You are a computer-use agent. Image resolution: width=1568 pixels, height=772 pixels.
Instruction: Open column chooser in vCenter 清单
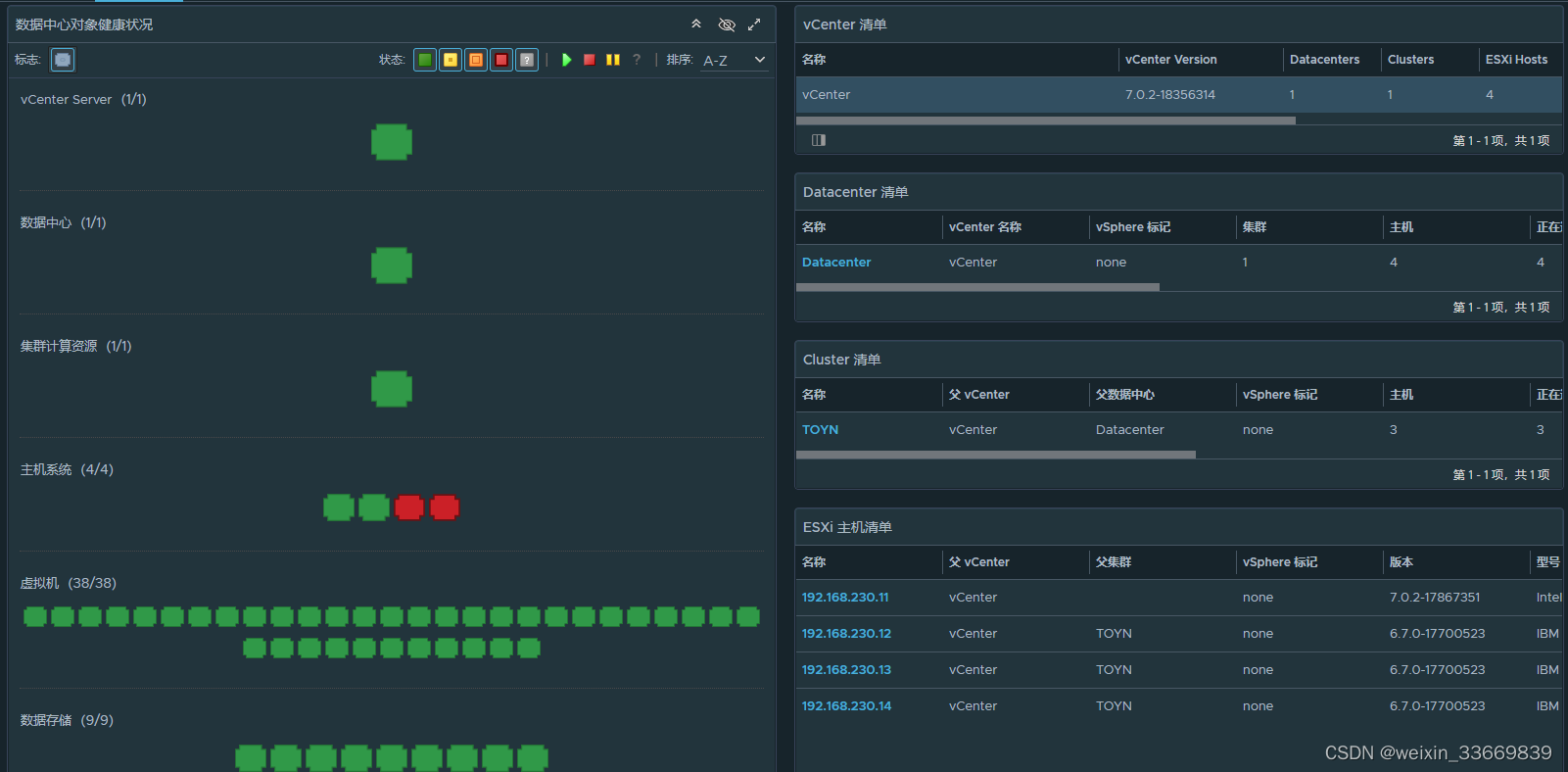tap(819, 140)
